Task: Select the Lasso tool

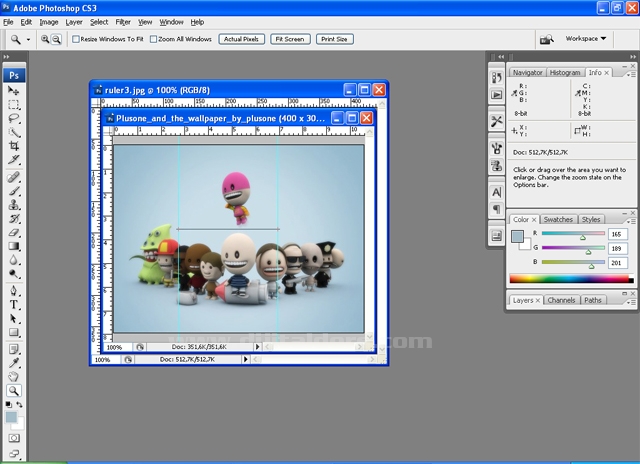Action: [x=13, y=118]
